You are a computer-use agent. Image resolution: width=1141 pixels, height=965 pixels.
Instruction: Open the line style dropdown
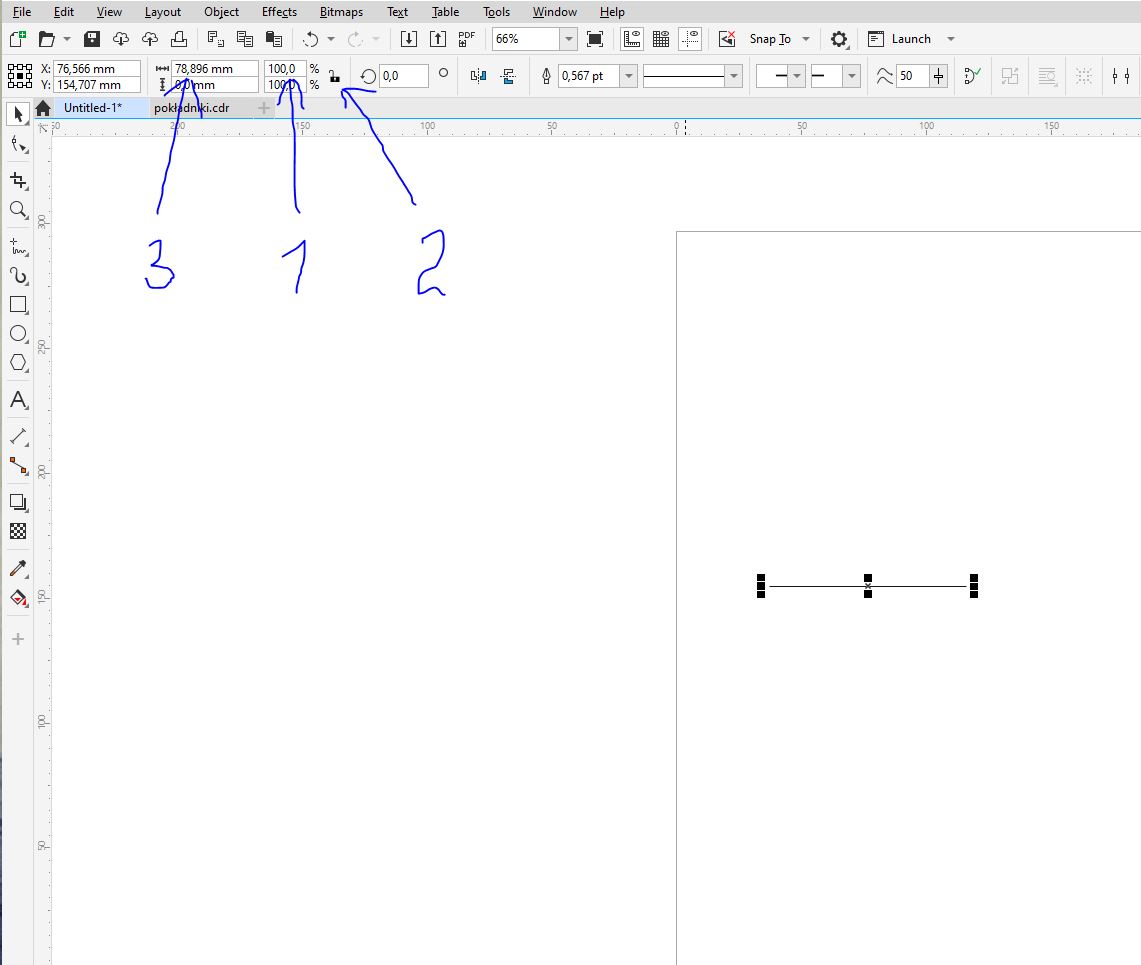pyautogui.click(x=734, y=76)
